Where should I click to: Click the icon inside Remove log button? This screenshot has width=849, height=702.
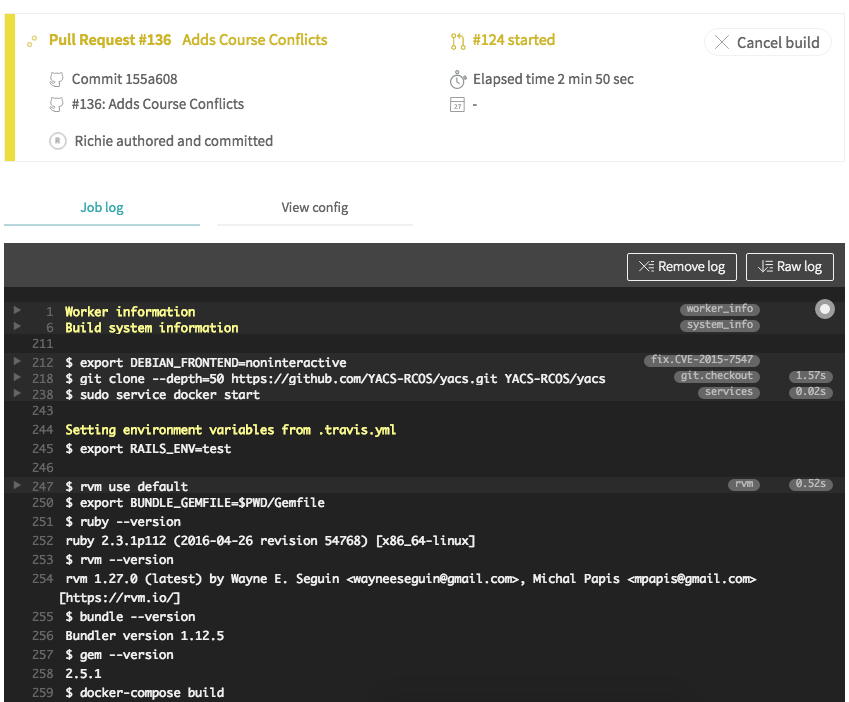point(646,266)
